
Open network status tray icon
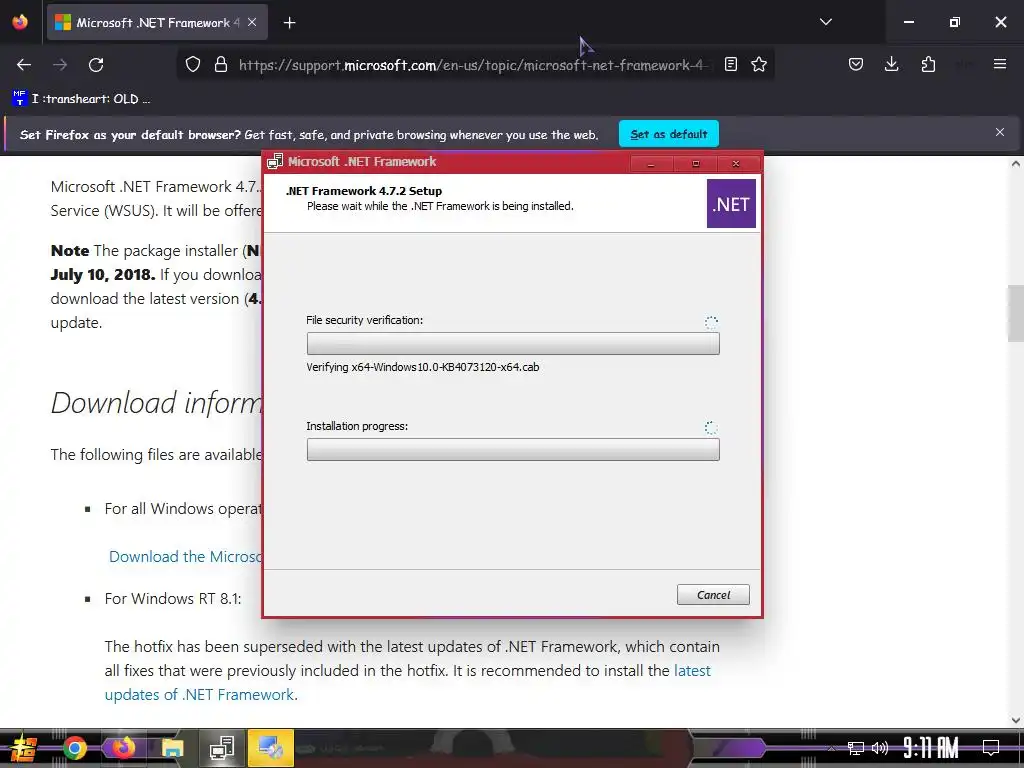(x=856, y=748)
